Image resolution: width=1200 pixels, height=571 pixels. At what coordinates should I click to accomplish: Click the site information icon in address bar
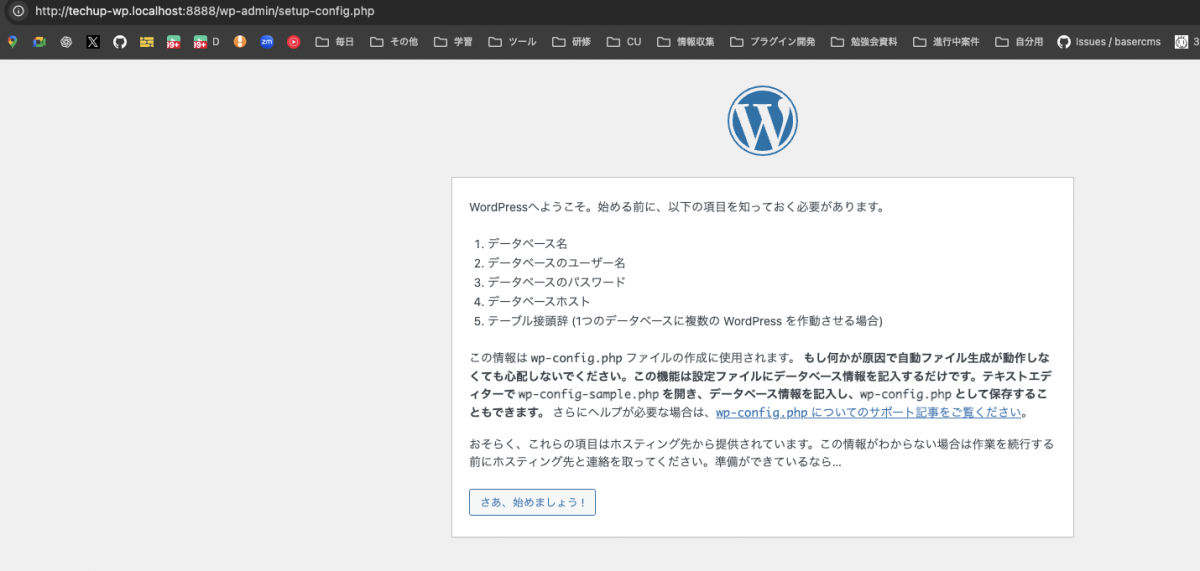(x=17, y=11)
